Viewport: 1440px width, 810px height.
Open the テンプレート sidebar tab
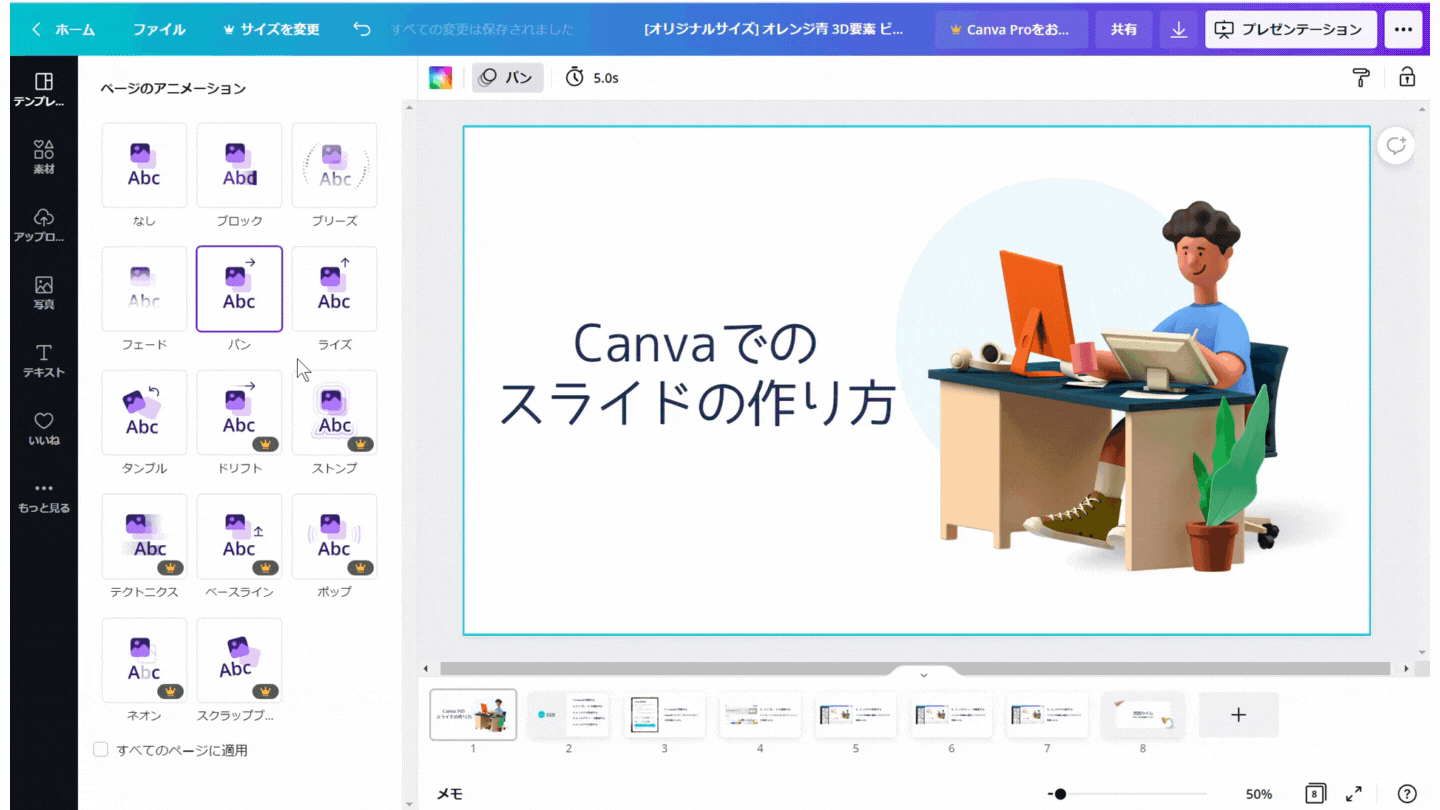click(43, 90)
